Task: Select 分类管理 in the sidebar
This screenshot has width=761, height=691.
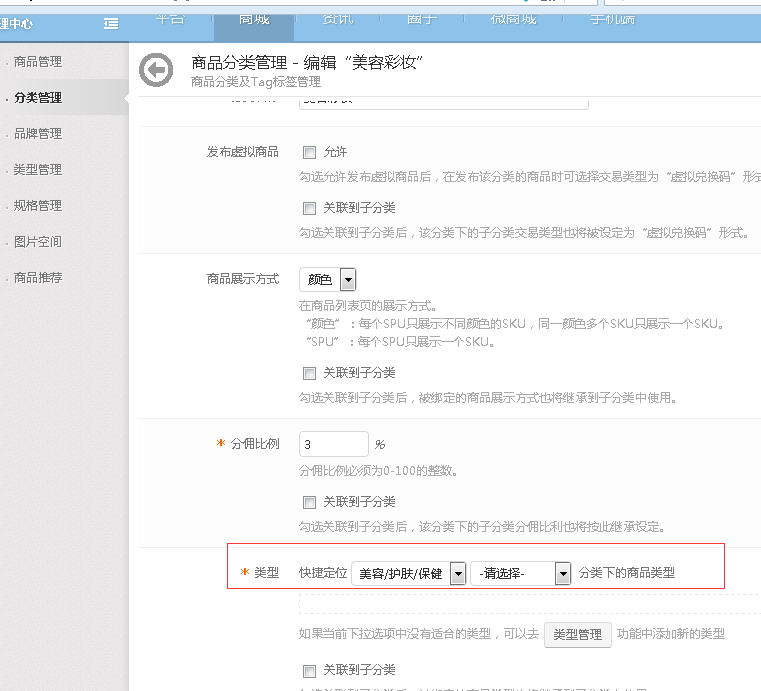Action: click(38, 98)
